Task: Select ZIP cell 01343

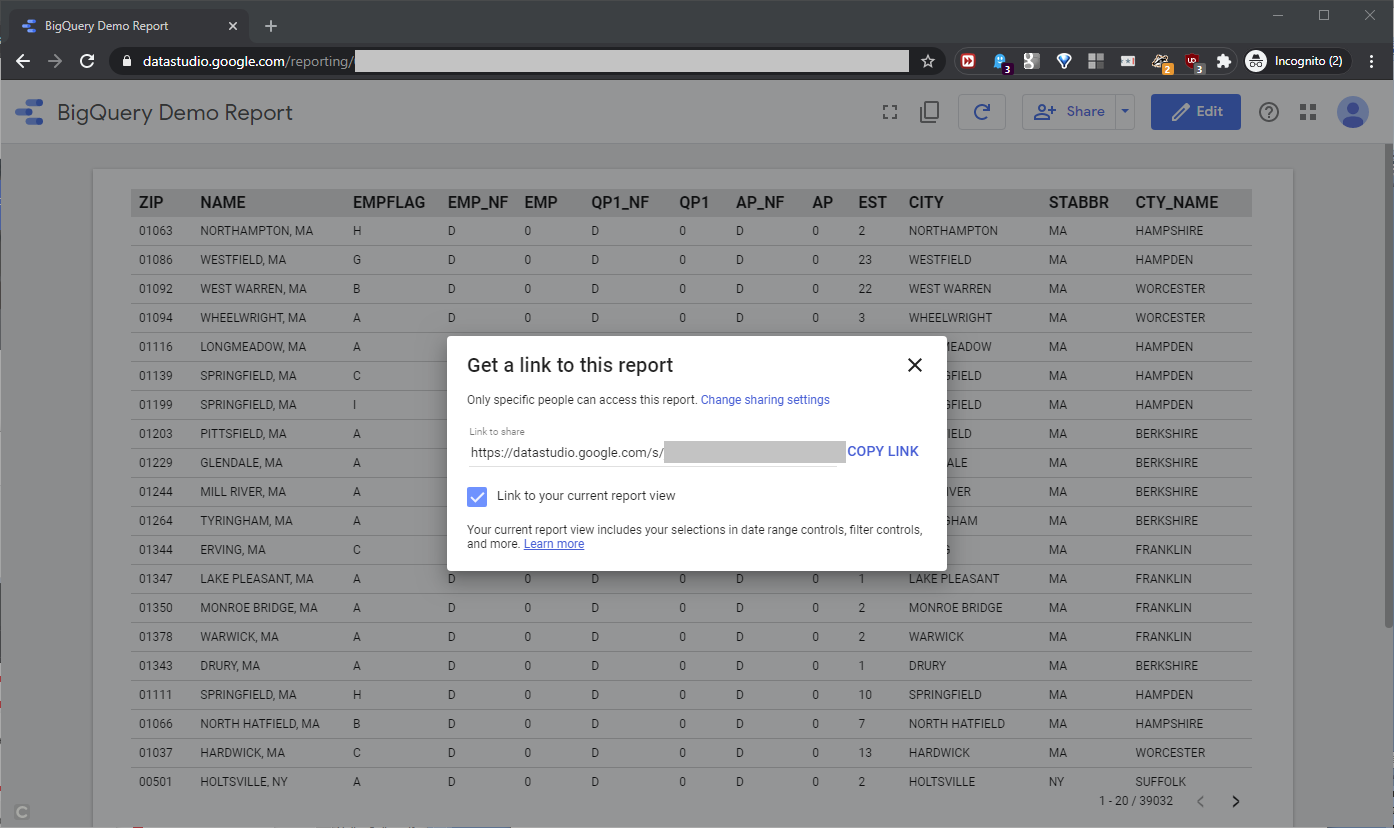Action: click(156, 666)
